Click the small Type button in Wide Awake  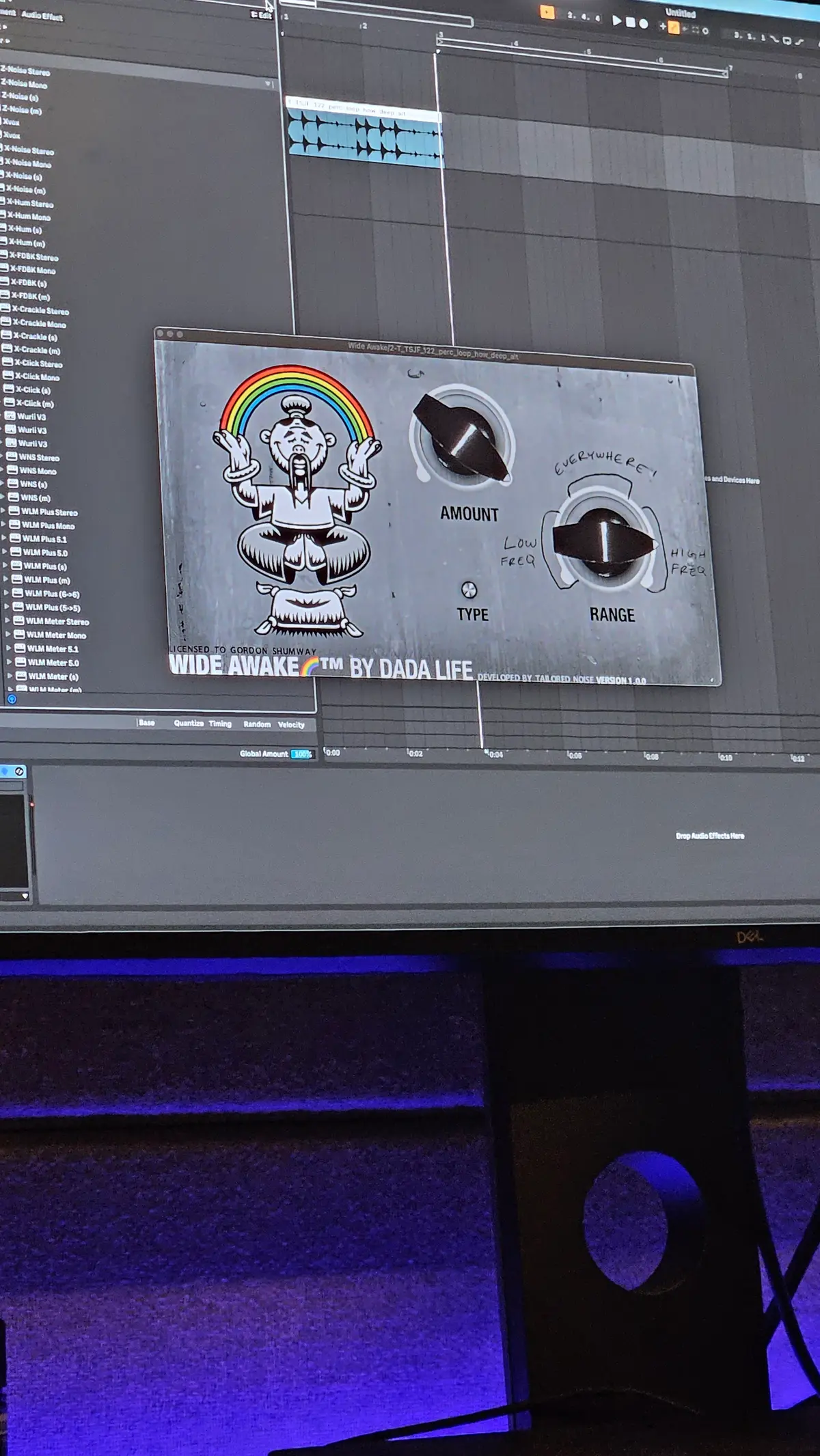click(x=469, y=590)
